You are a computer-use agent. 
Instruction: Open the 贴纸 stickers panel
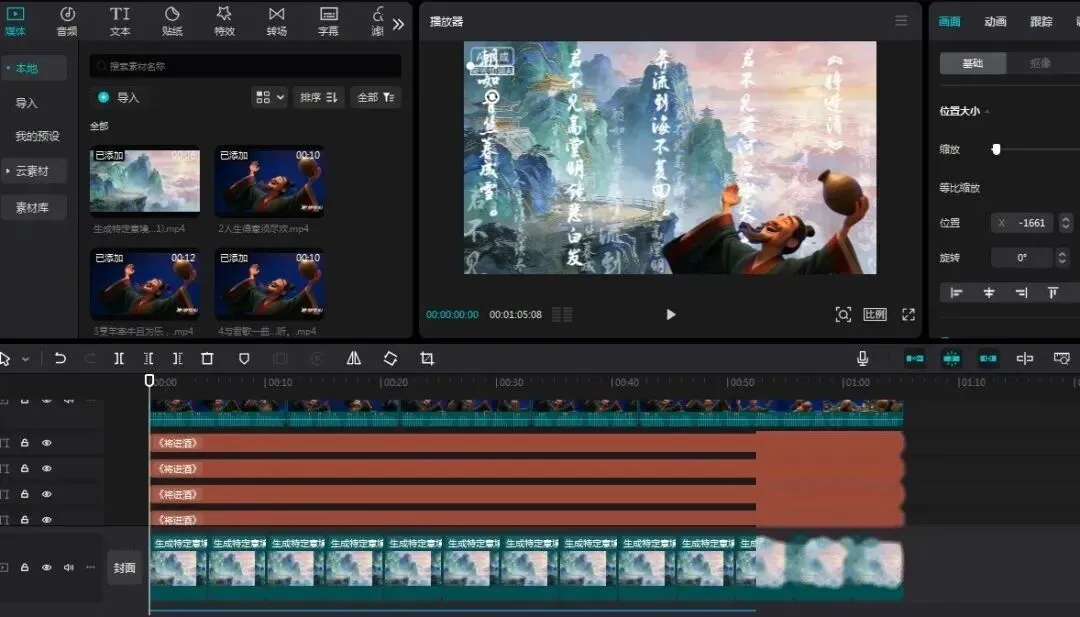click(x=172, y=21)
